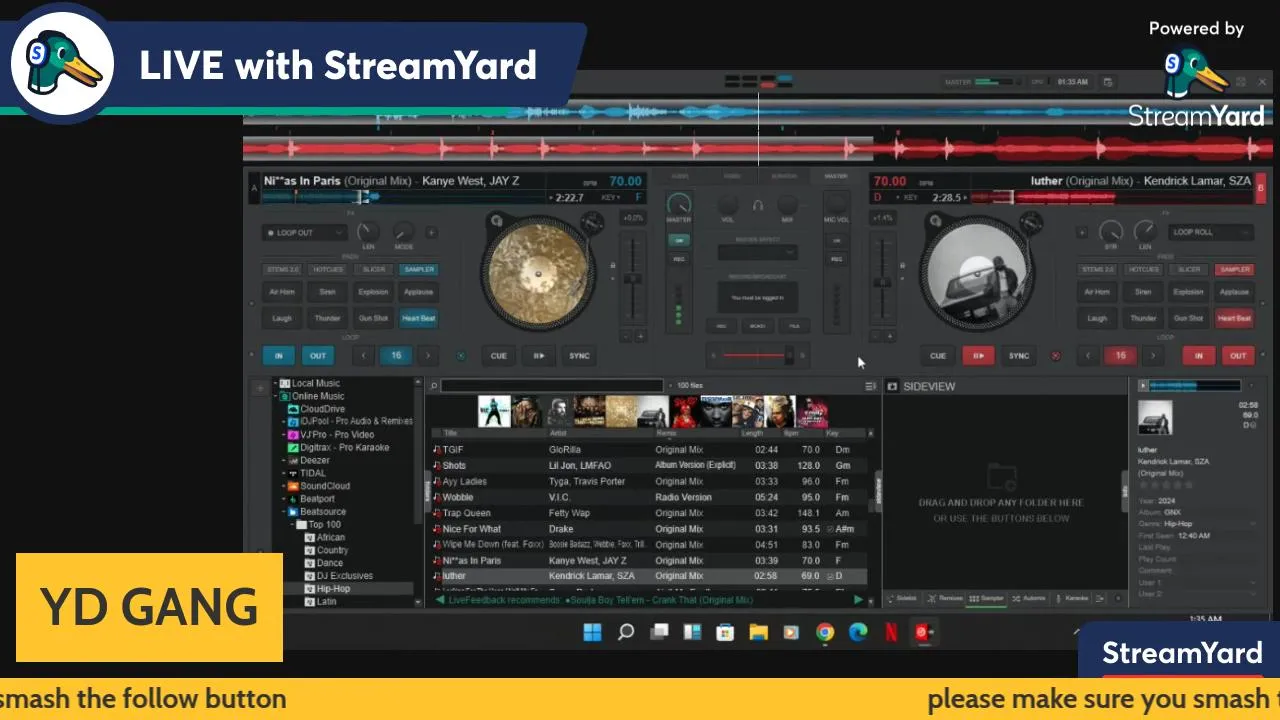Screen dimensions: 1280x720
Task: Toggle Heart Beat pad on right deck
Action: click(1234, 318)
